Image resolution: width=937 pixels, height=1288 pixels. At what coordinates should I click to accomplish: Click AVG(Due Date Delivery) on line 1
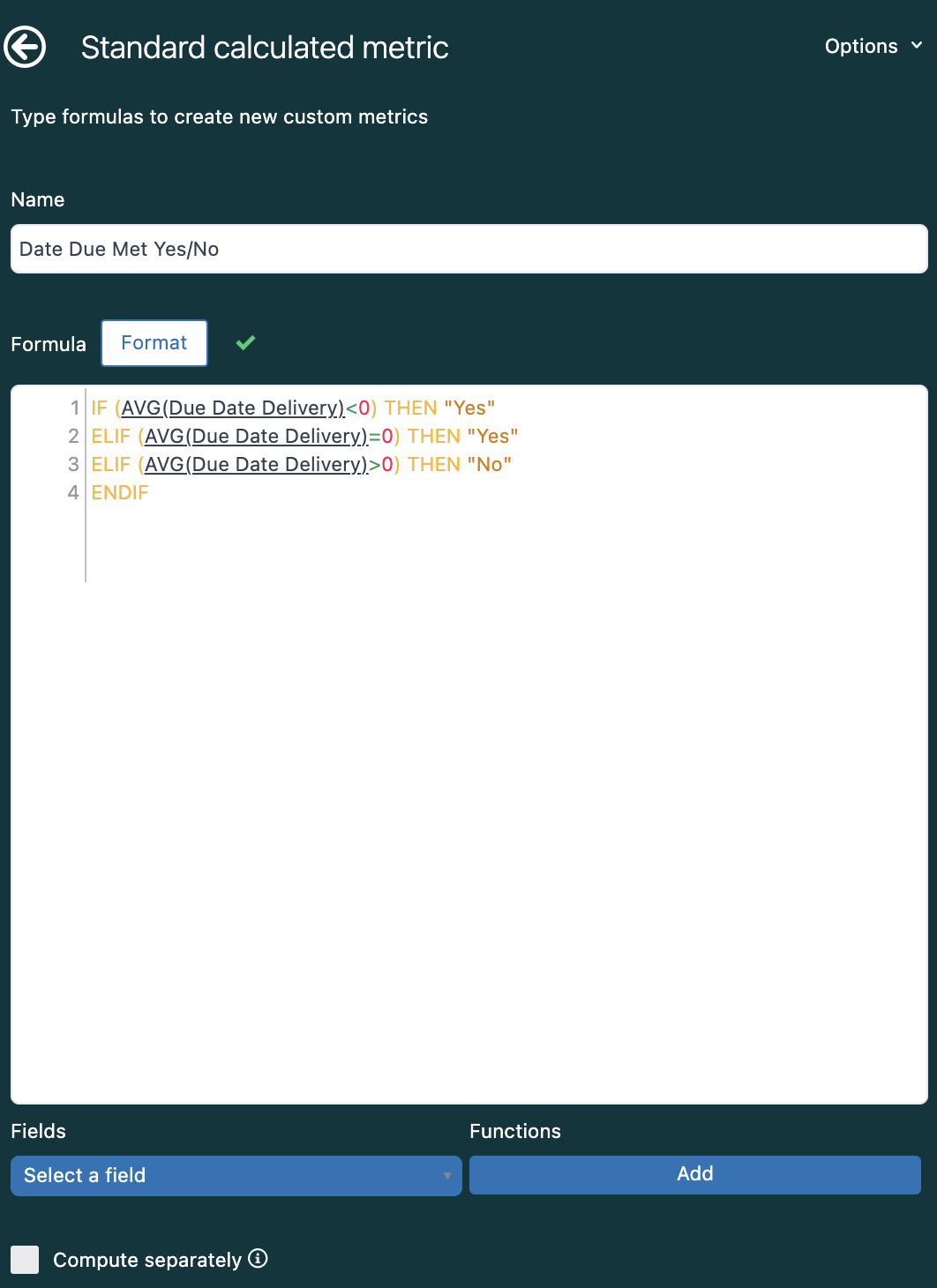233,408
